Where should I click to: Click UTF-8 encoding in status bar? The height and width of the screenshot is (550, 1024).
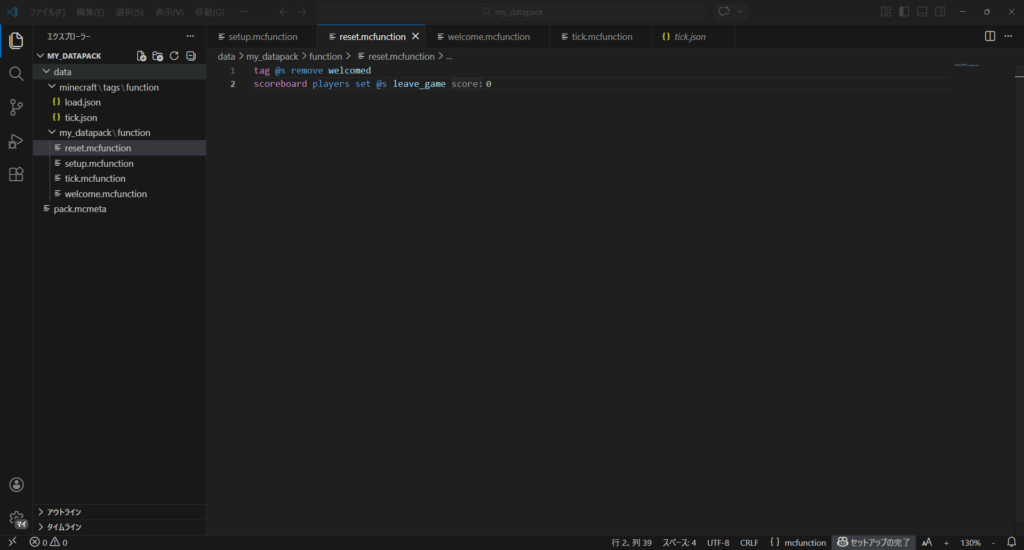pos(718,542)
